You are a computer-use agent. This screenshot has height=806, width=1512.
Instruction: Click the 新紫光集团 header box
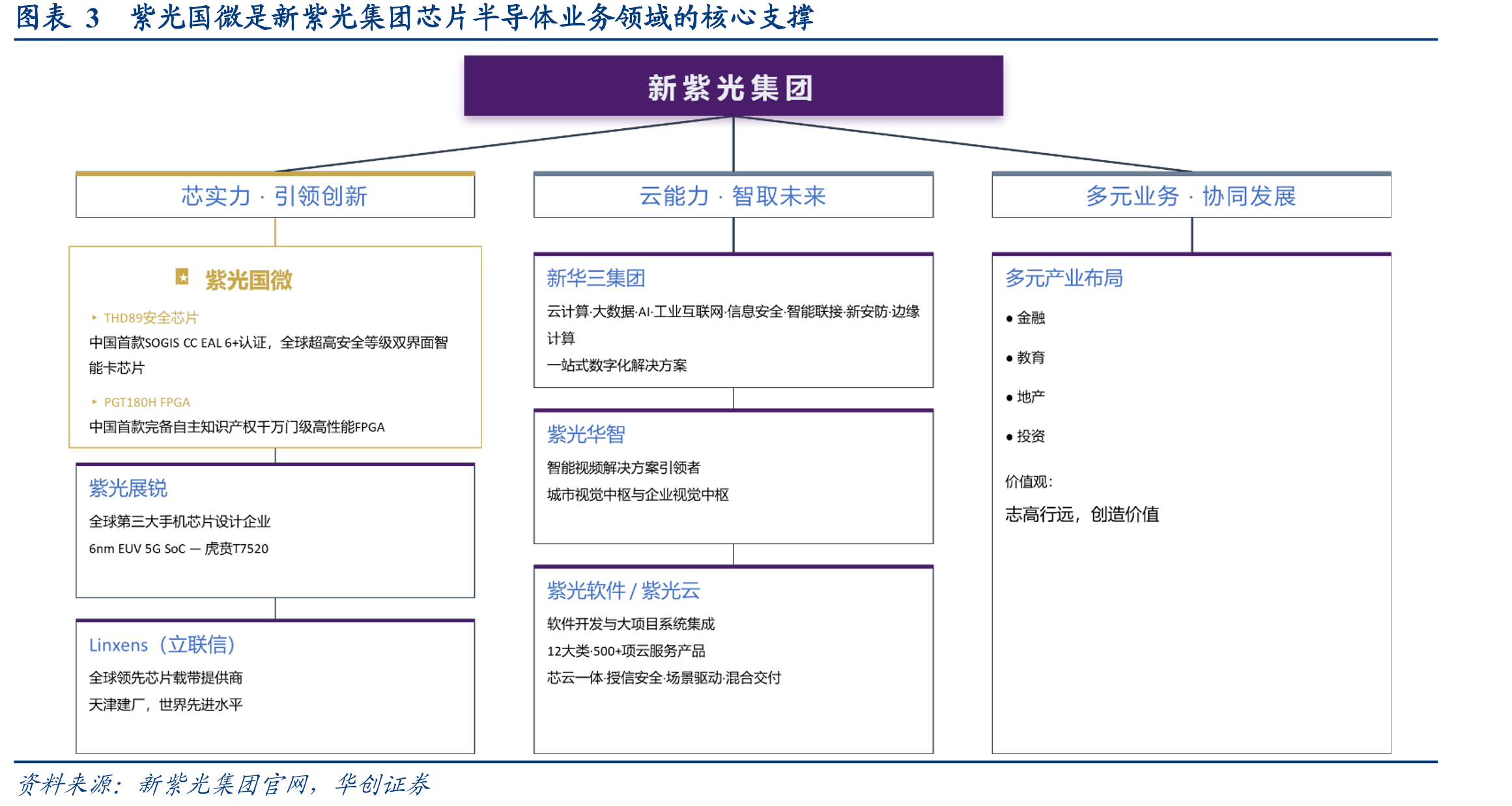pos(733,86)
